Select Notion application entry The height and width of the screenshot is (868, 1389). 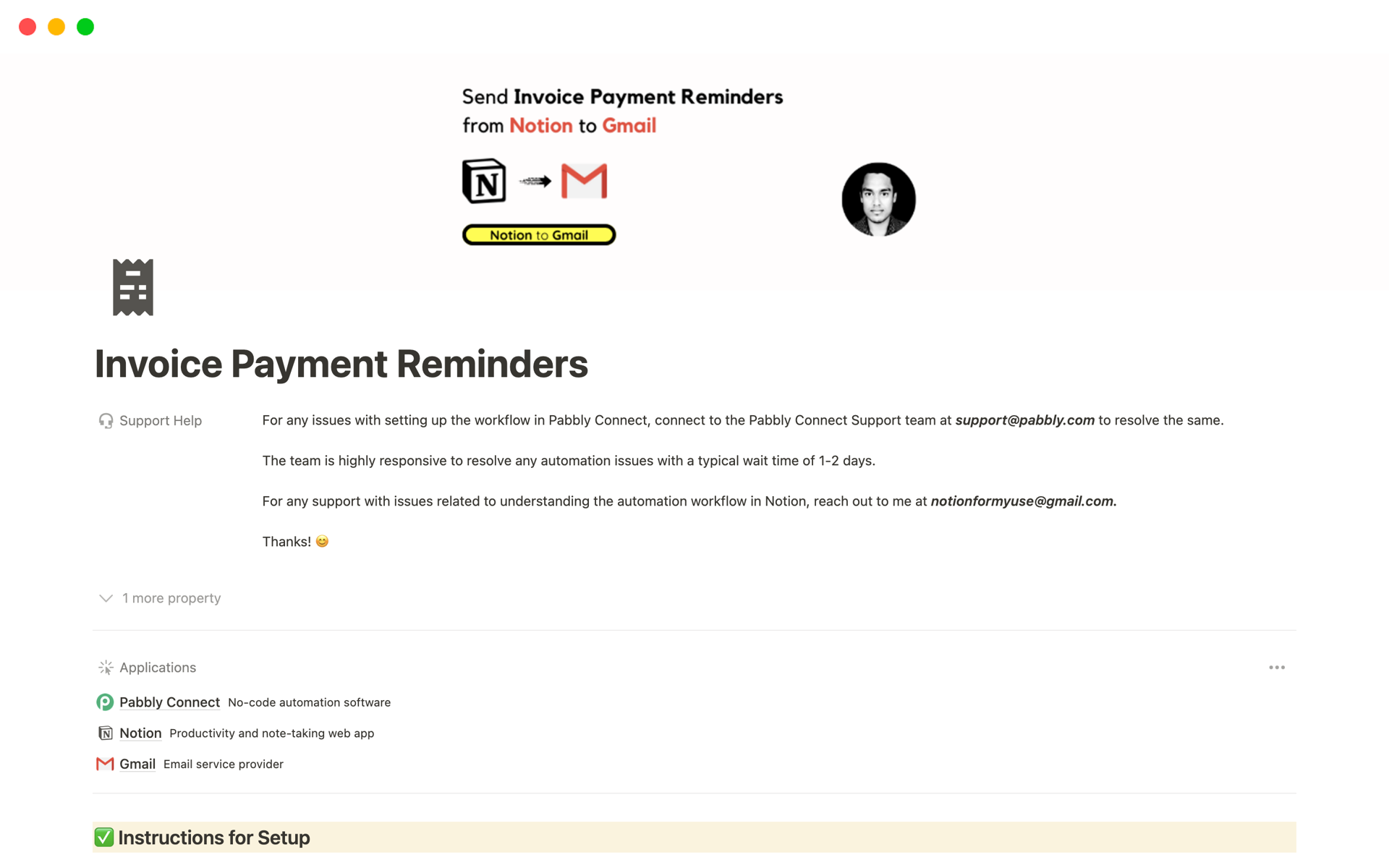click(139, 732)
